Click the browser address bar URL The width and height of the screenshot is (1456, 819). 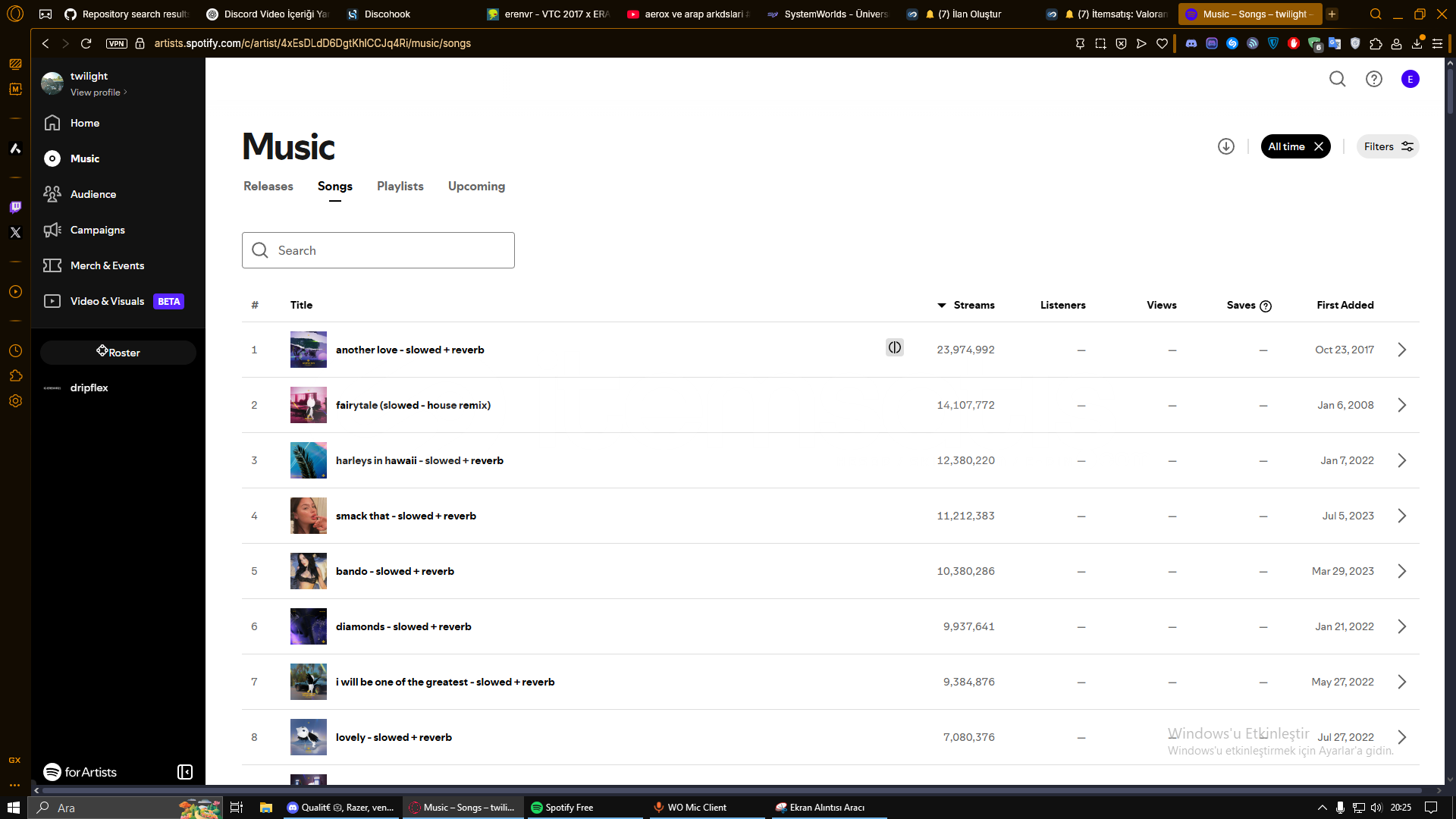(x=312, y=43)
